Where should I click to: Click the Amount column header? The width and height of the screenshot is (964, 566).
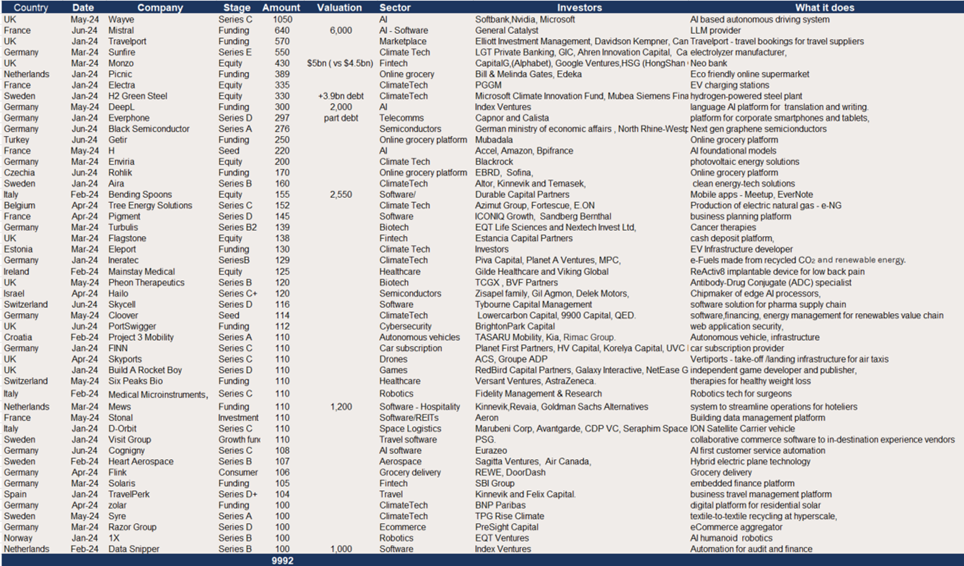pyautogui.click(x=281, y=7)
